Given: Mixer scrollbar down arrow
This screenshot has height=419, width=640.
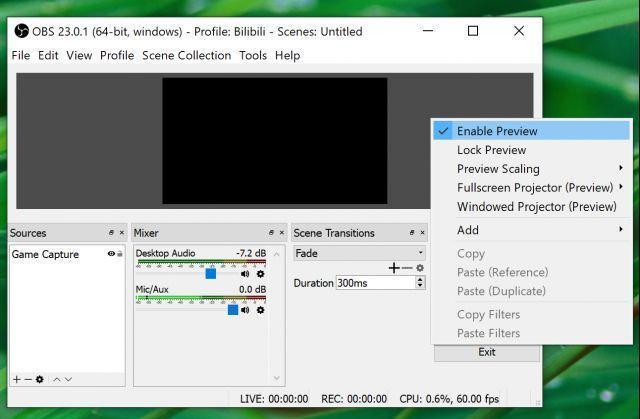Looking at the screenshot, I should [277, 378].
